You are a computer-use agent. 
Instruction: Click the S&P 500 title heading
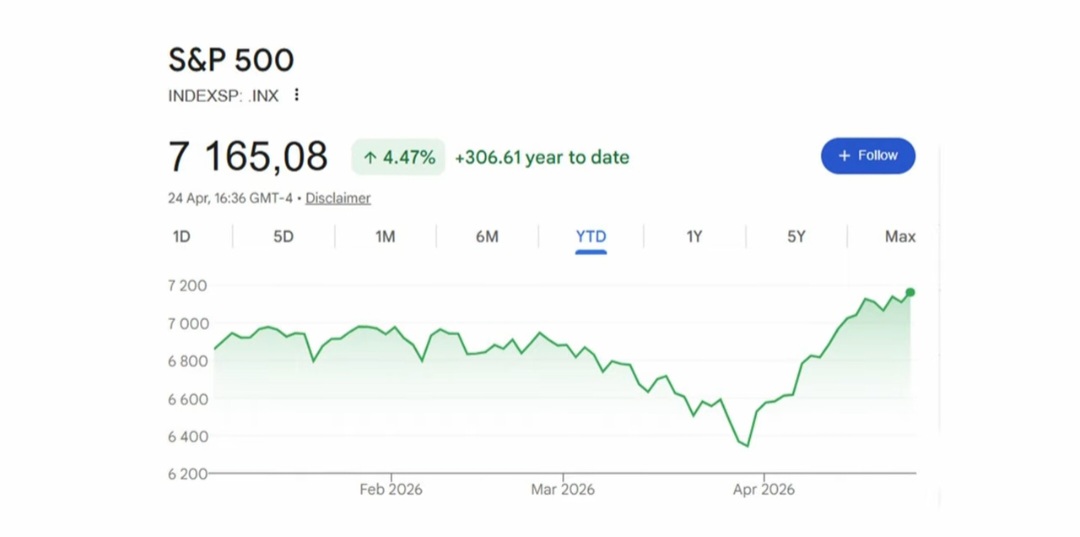coord(231,60)
